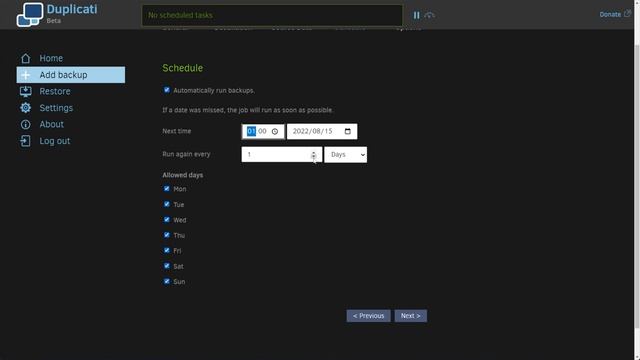
Task: Uncheck the Sat allowed day
Action: (x=167, y=266)
